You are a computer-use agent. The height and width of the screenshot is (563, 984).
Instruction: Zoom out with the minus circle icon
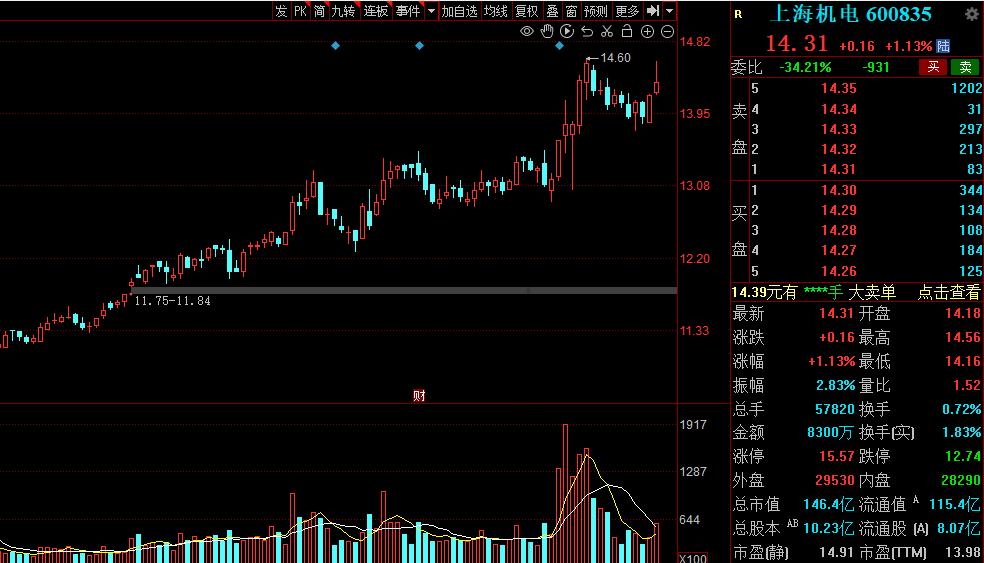668,31
